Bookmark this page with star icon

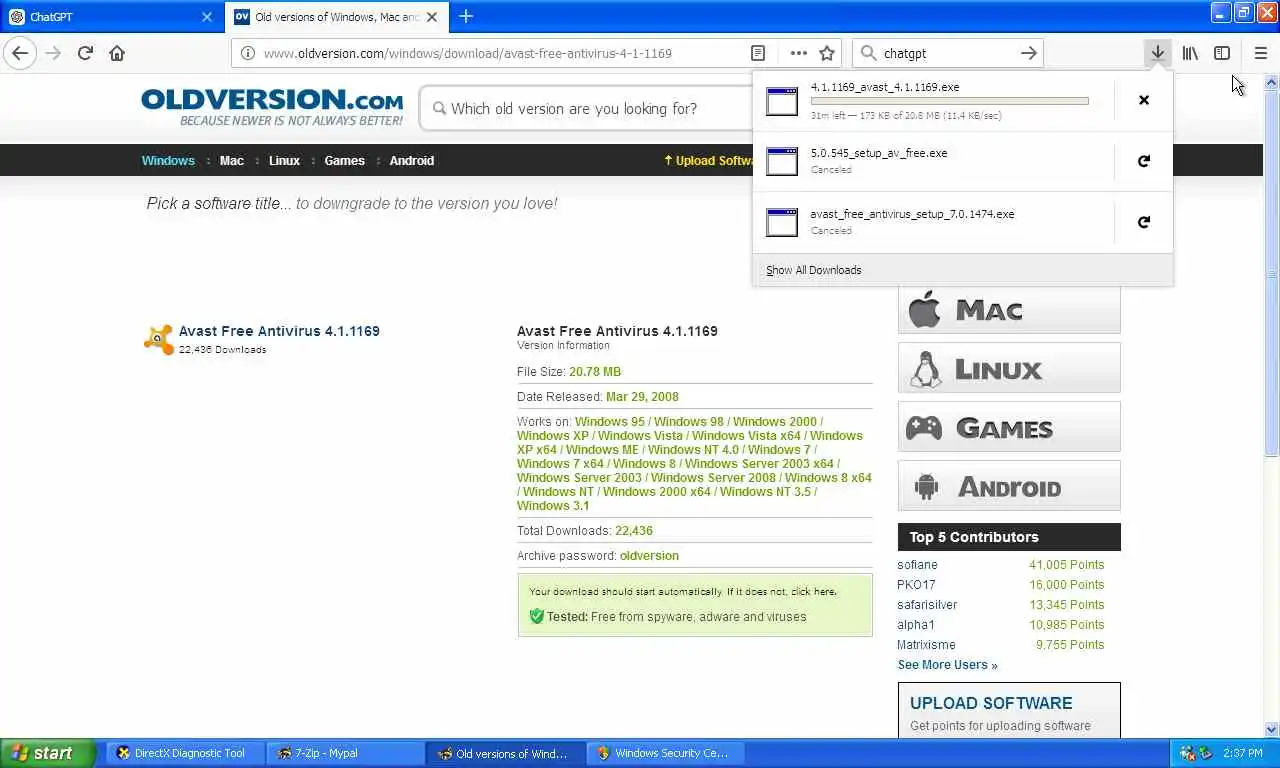[827, 53]
